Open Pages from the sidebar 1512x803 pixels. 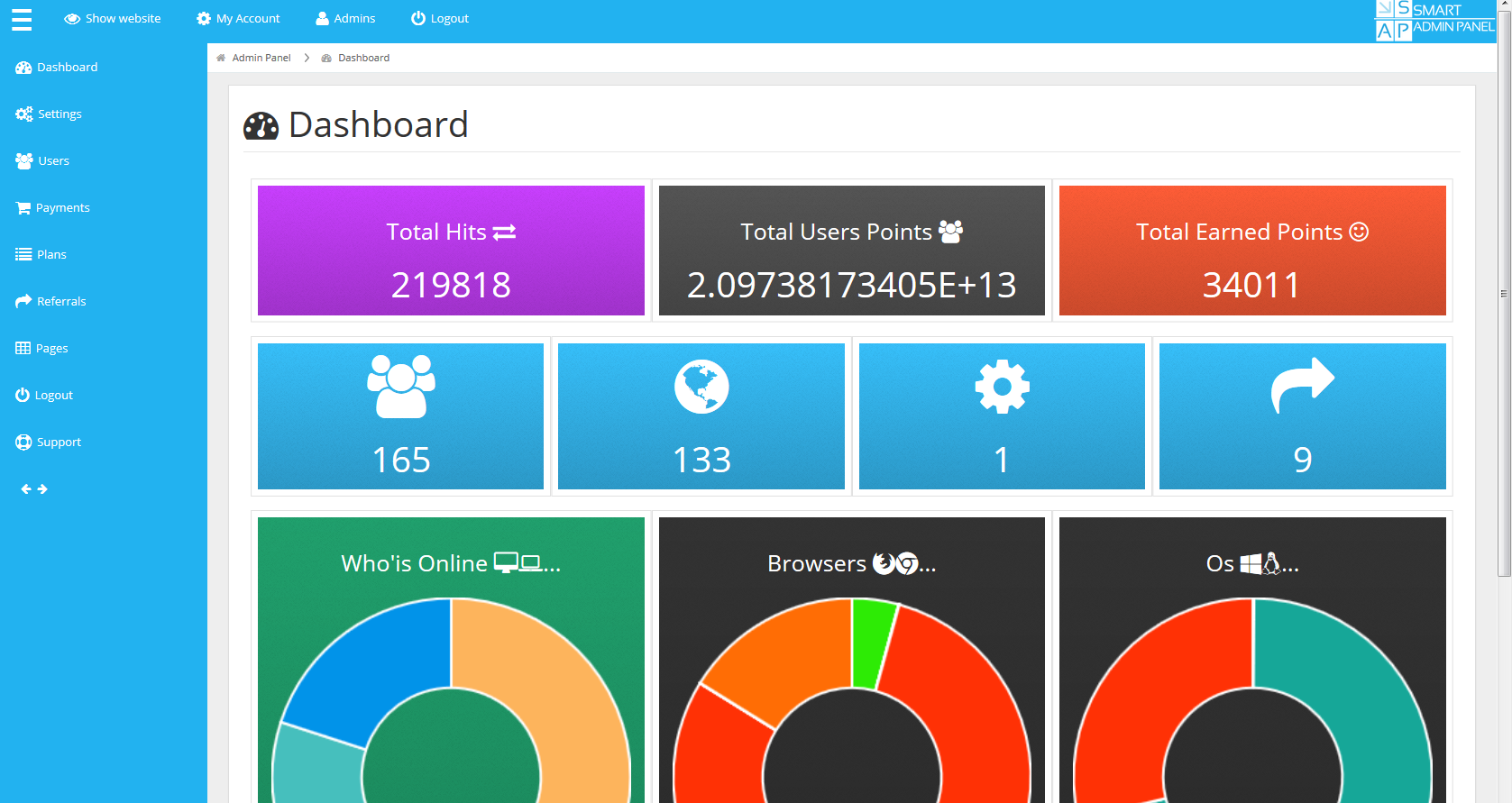pos(42,349)
